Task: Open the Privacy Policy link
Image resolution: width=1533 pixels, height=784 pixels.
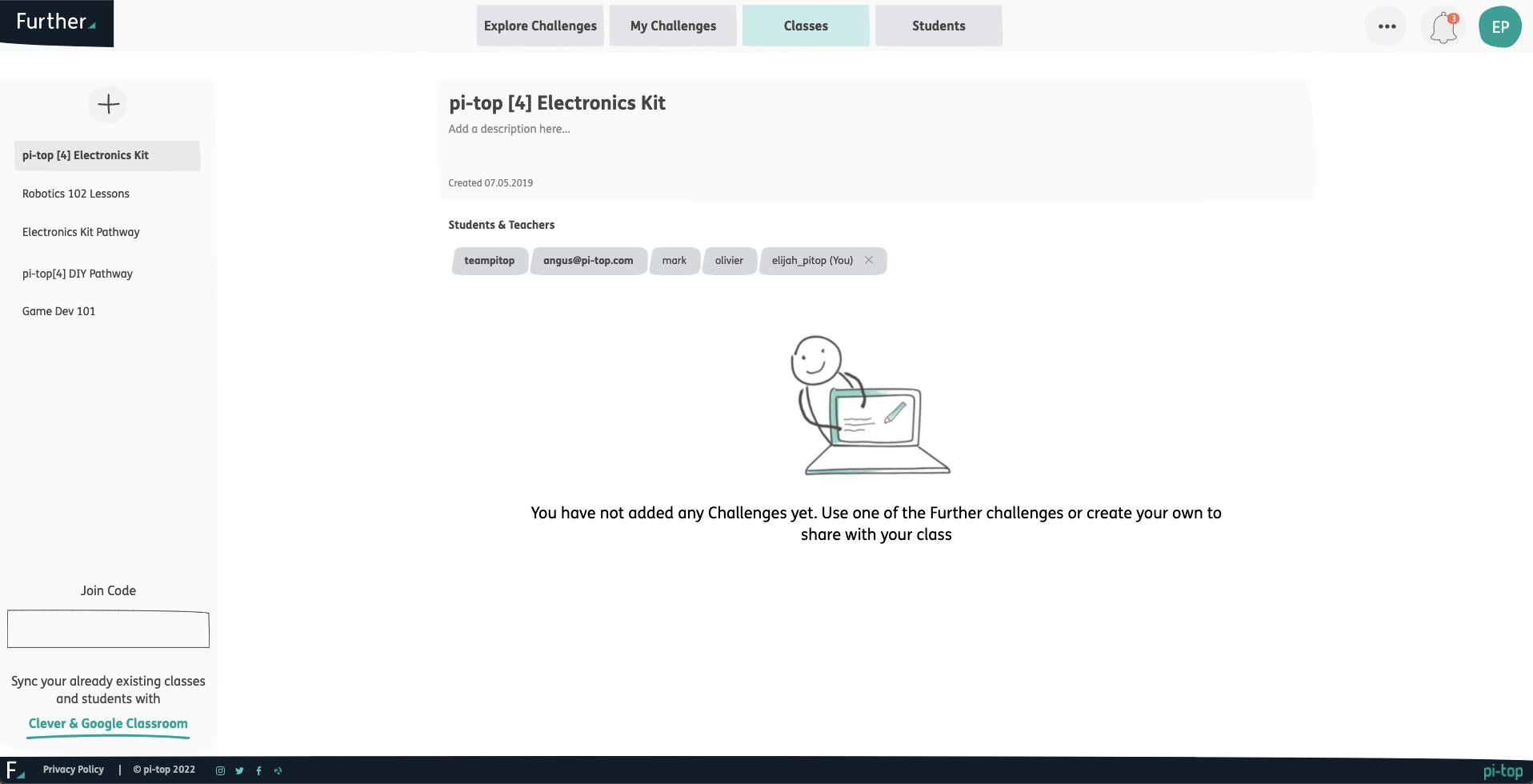Action: point(74,770)
